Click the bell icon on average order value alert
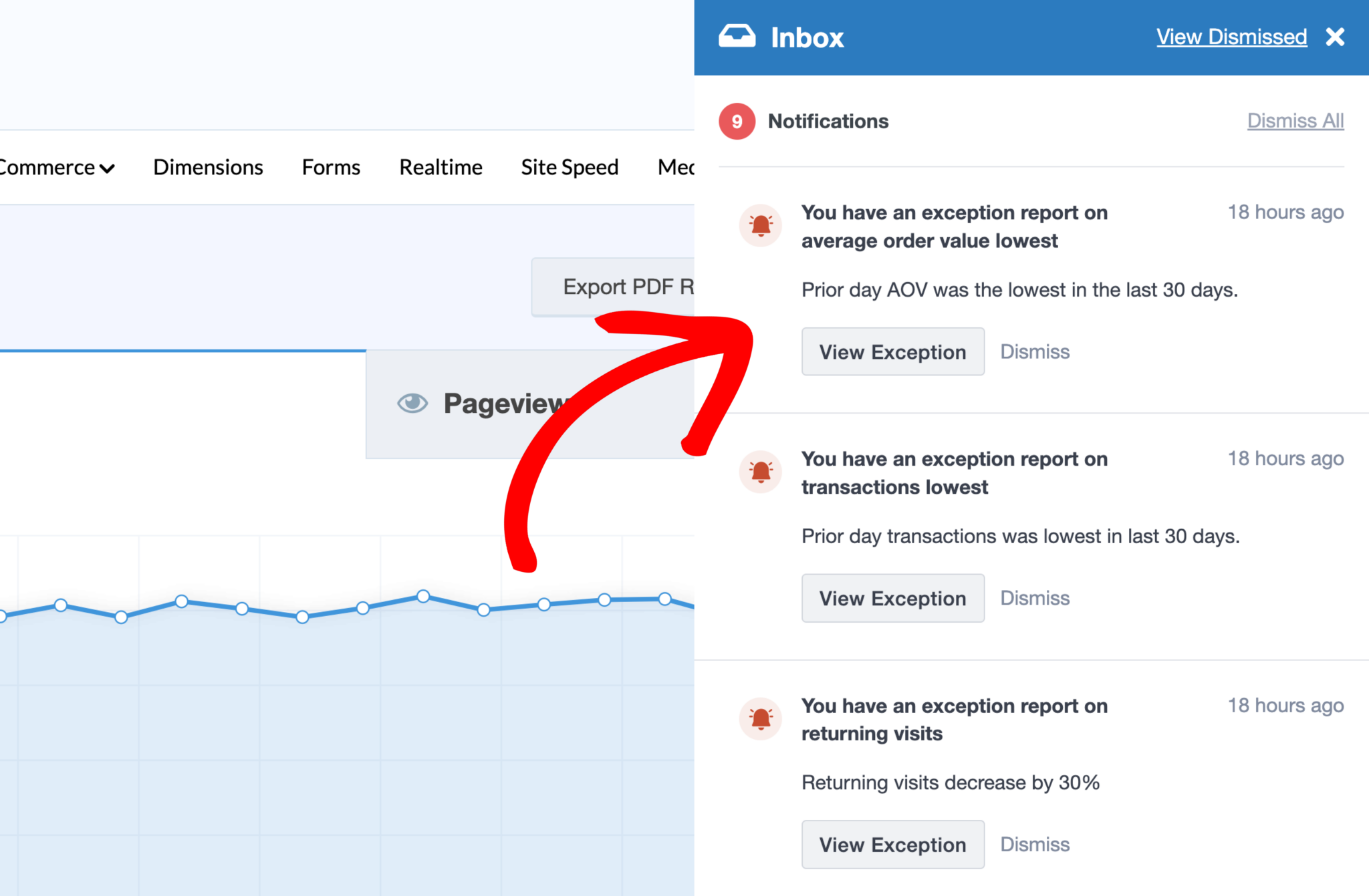This screenshot has width=1369, height=896. point(760,225)
